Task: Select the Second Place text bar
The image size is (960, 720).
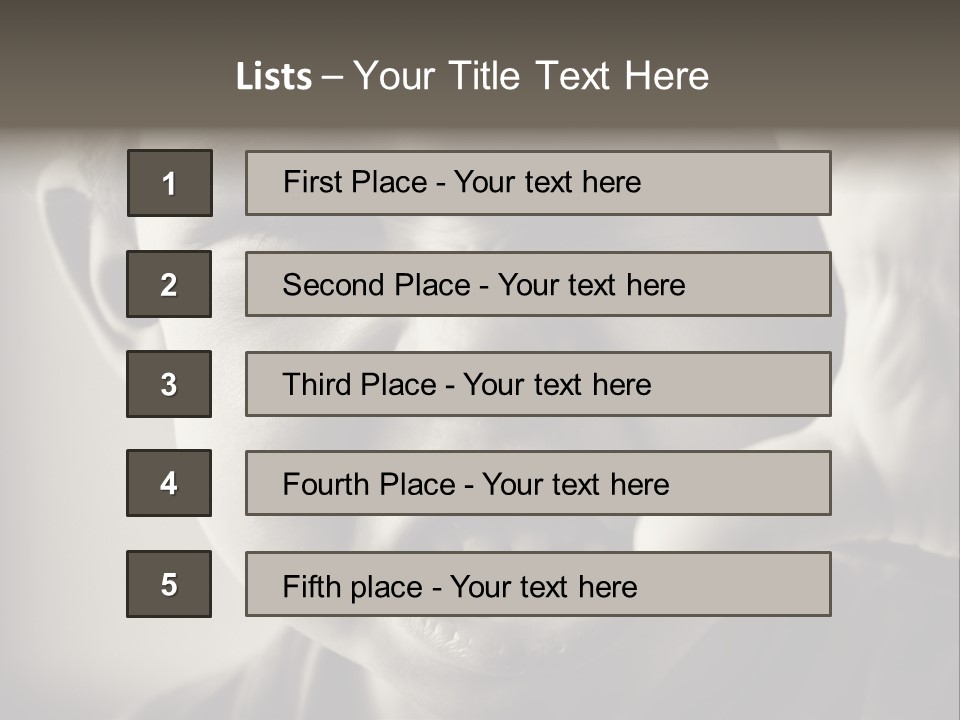Action: click(538, 284)
